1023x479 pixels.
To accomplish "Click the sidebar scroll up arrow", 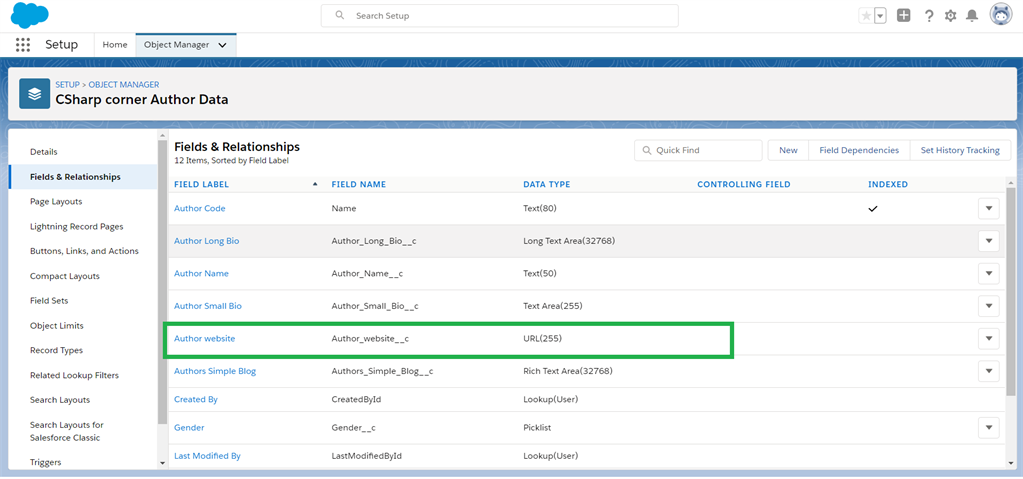I will click(x=162, y=135).
